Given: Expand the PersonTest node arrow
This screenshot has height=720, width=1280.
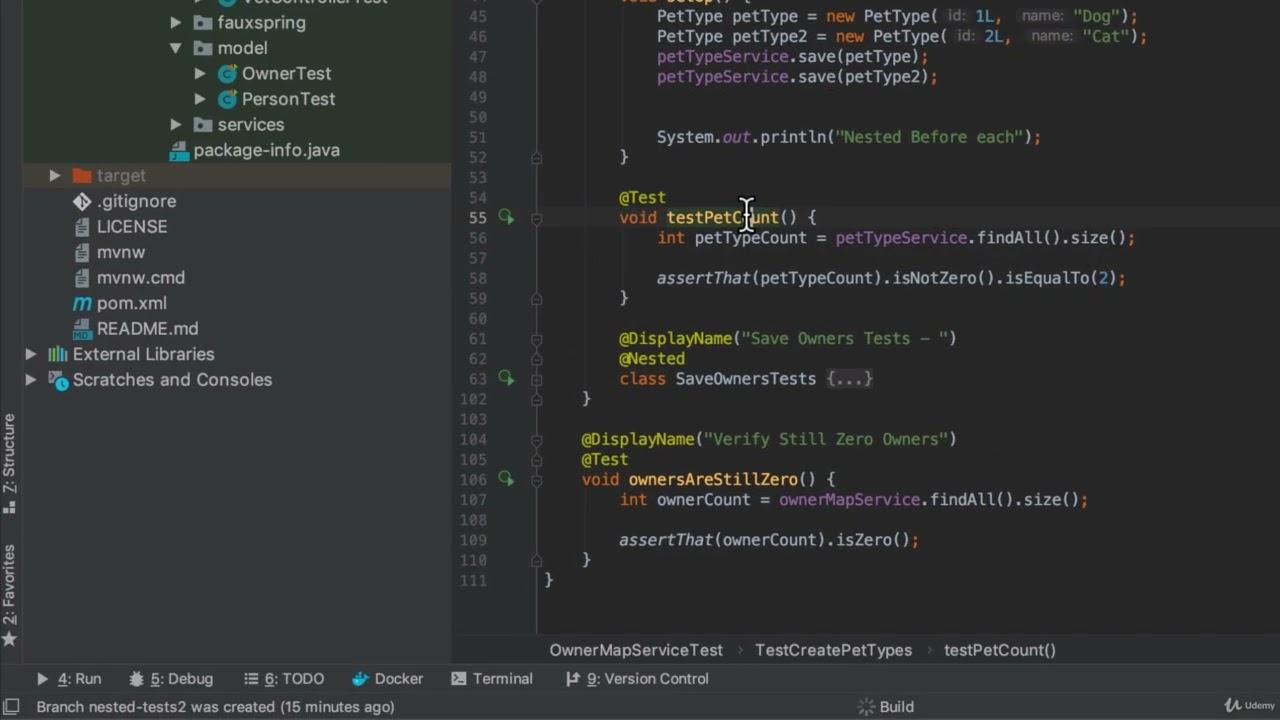Looking at the screenshot, I should [200, 99].
